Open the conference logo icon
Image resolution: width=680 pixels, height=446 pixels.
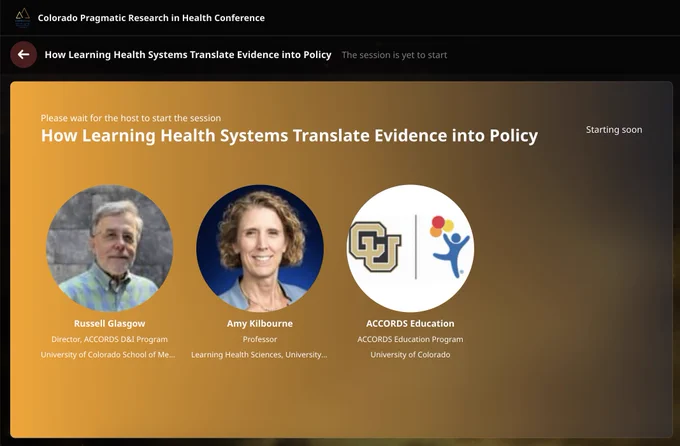tap(23, 18)
